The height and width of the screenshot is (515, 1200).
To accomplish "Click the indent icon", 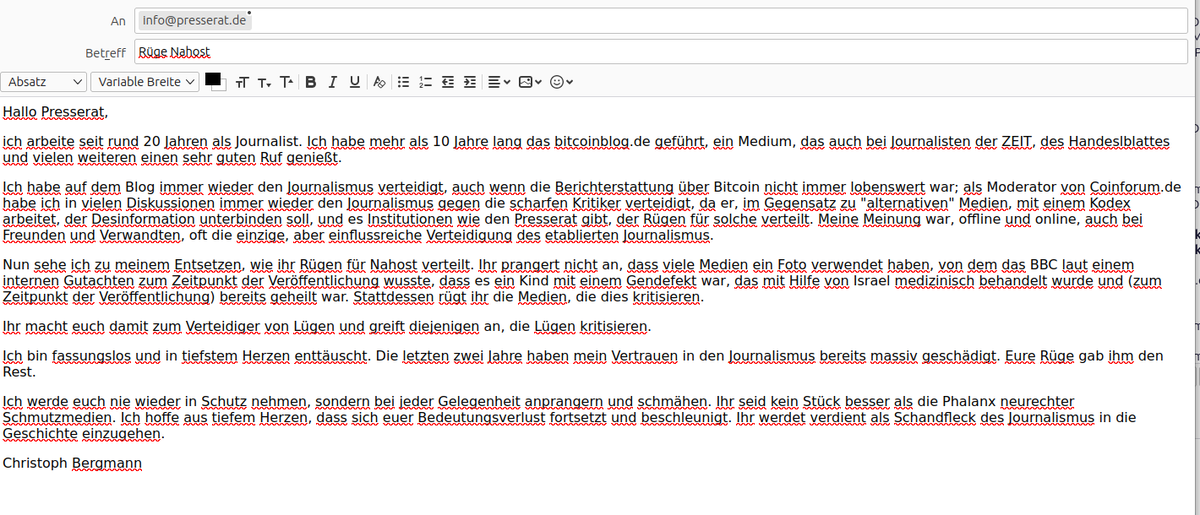I will pos(469,82).
